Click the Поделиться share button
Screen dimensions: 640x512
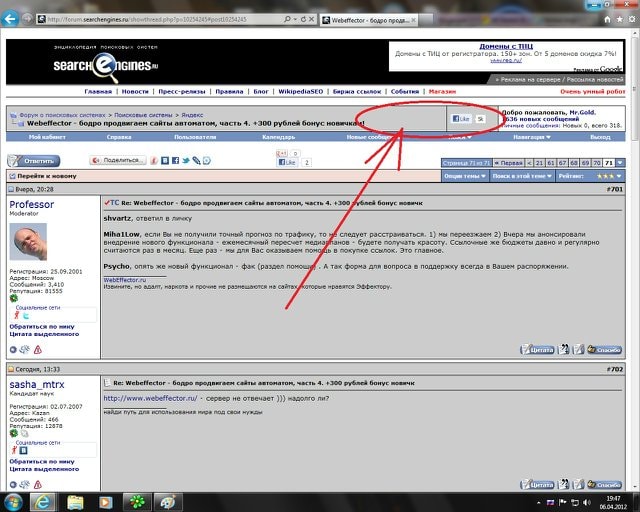point(118,160)
